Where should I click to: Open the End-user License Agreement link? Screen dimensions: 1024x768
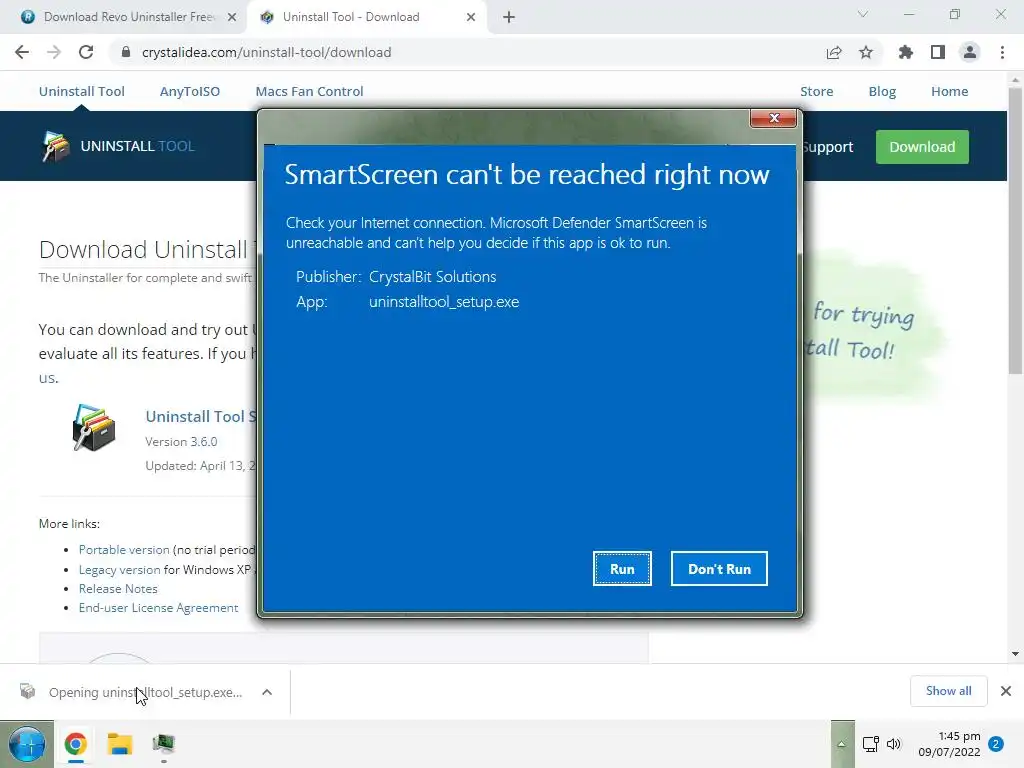(x=159, y=607)
